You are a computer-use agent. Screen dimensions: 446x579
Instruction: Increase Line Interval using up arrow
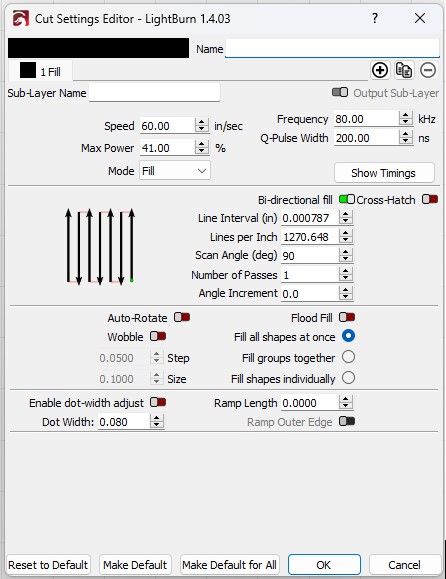[346, 214]
